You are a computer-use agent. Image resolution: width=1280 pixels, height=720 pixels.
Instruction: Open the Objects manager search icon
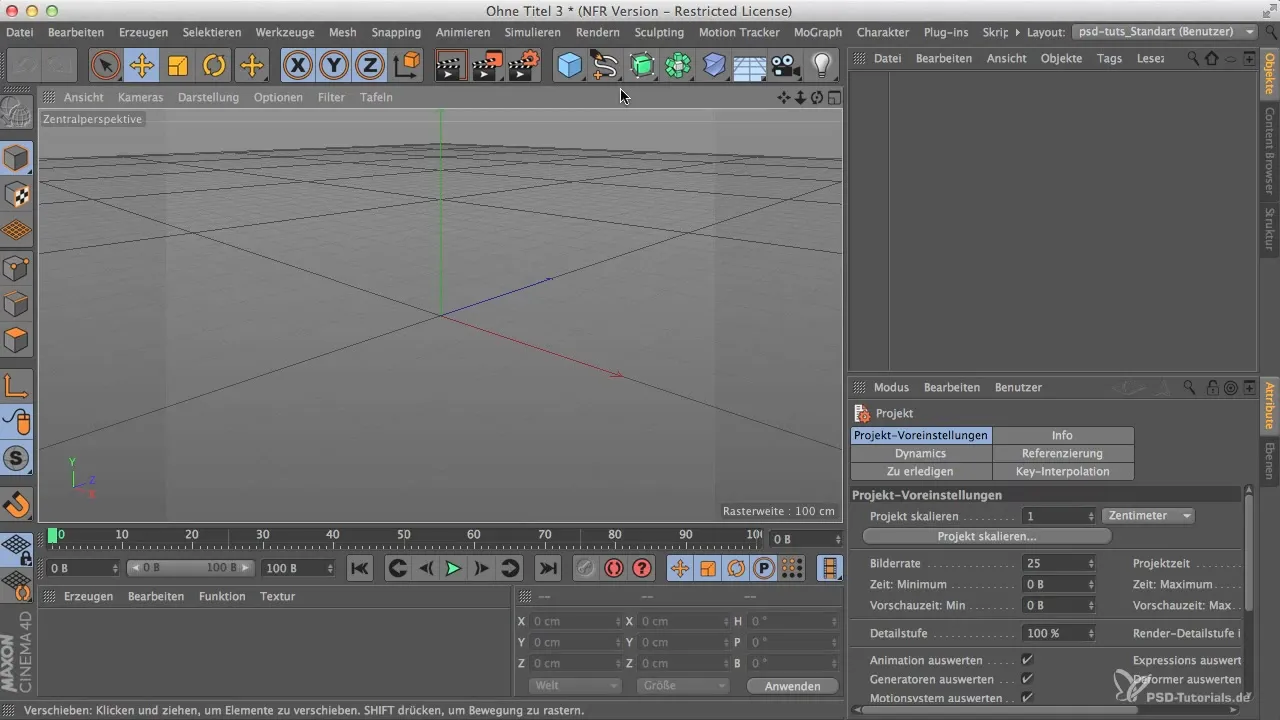tap(1193, 58)
